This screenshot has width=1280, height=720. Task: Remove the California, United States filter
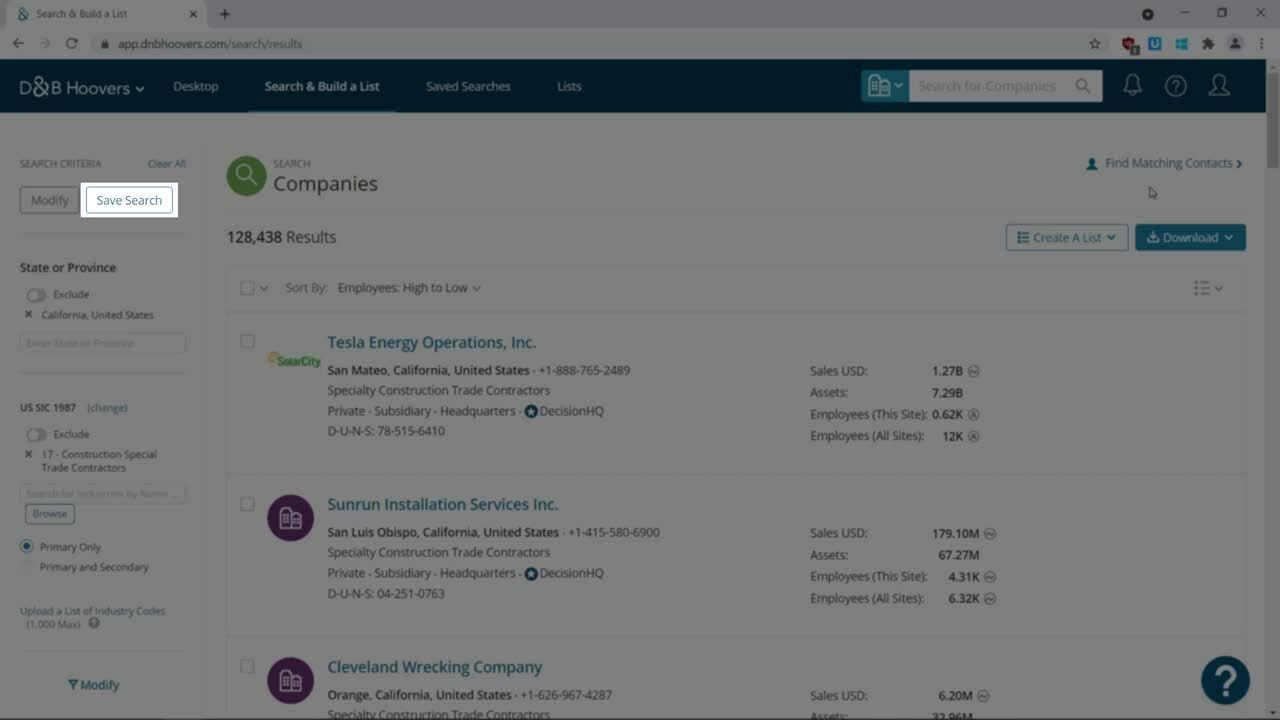28,315
